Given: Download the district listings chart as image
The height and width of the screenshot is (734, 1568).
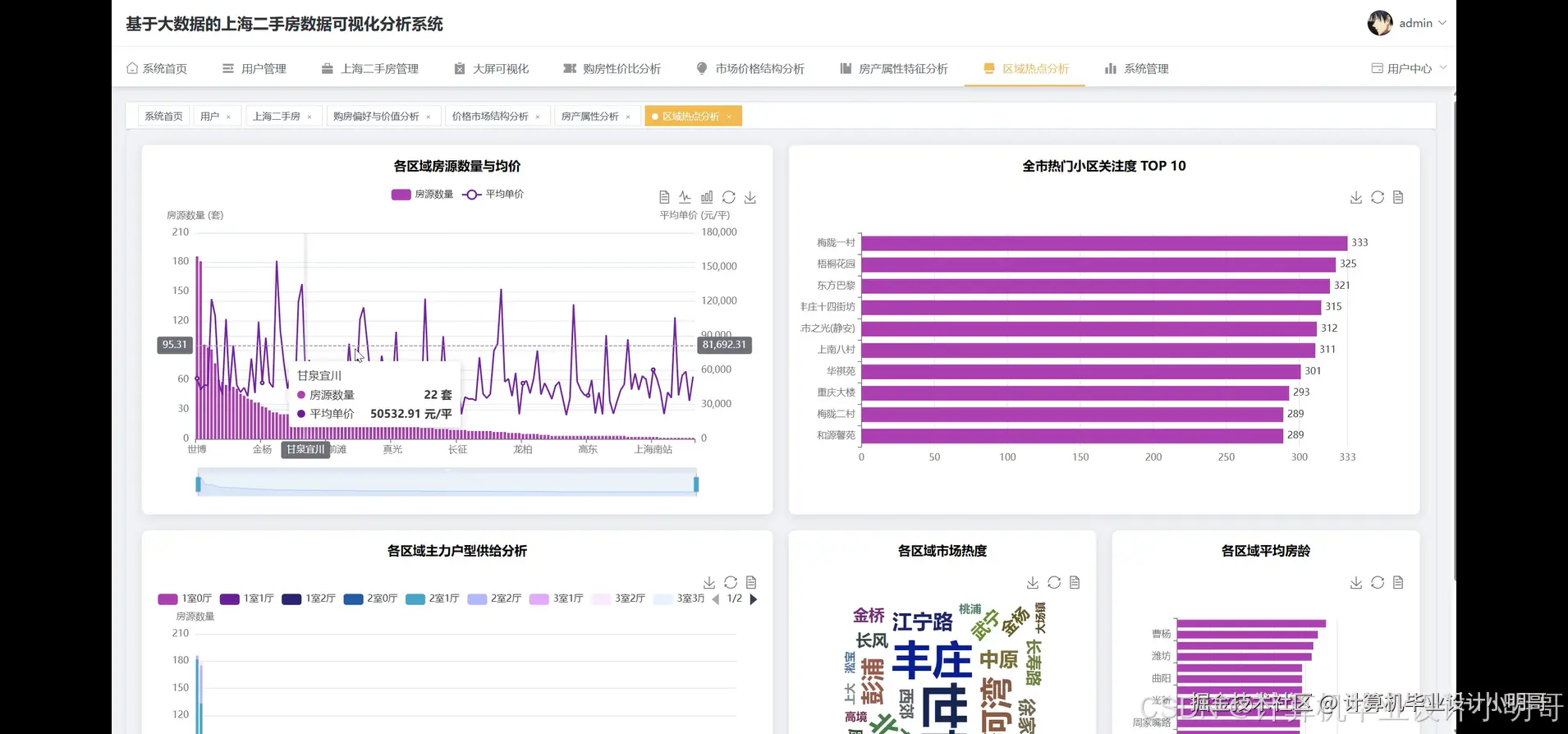Looking at the screenshot, I should point(750,197).
